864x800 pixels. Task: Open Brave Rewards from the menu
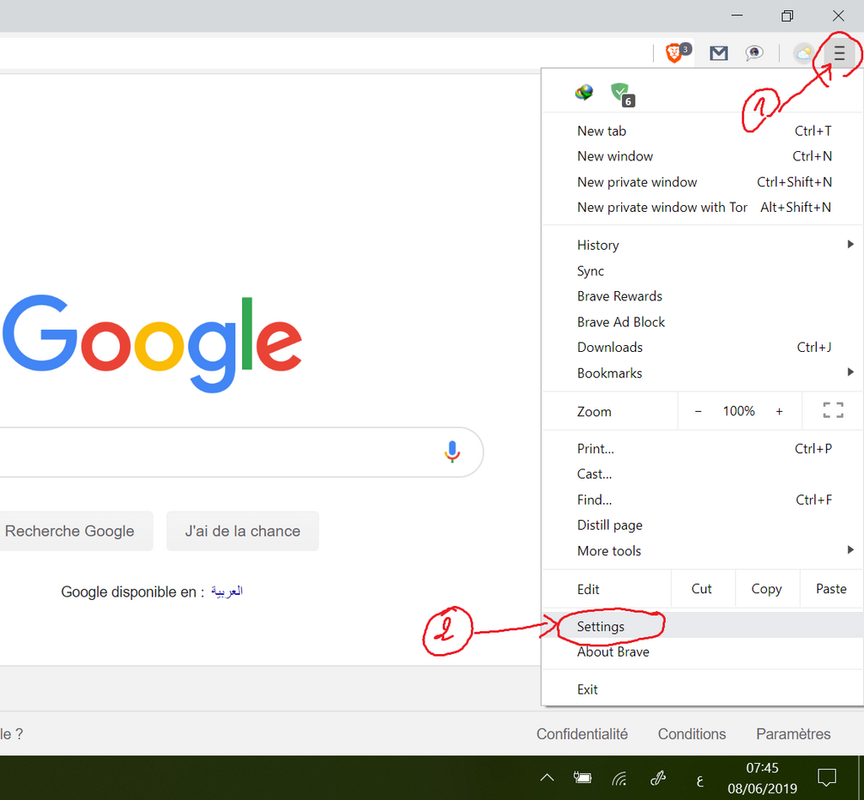click(703, 296)
